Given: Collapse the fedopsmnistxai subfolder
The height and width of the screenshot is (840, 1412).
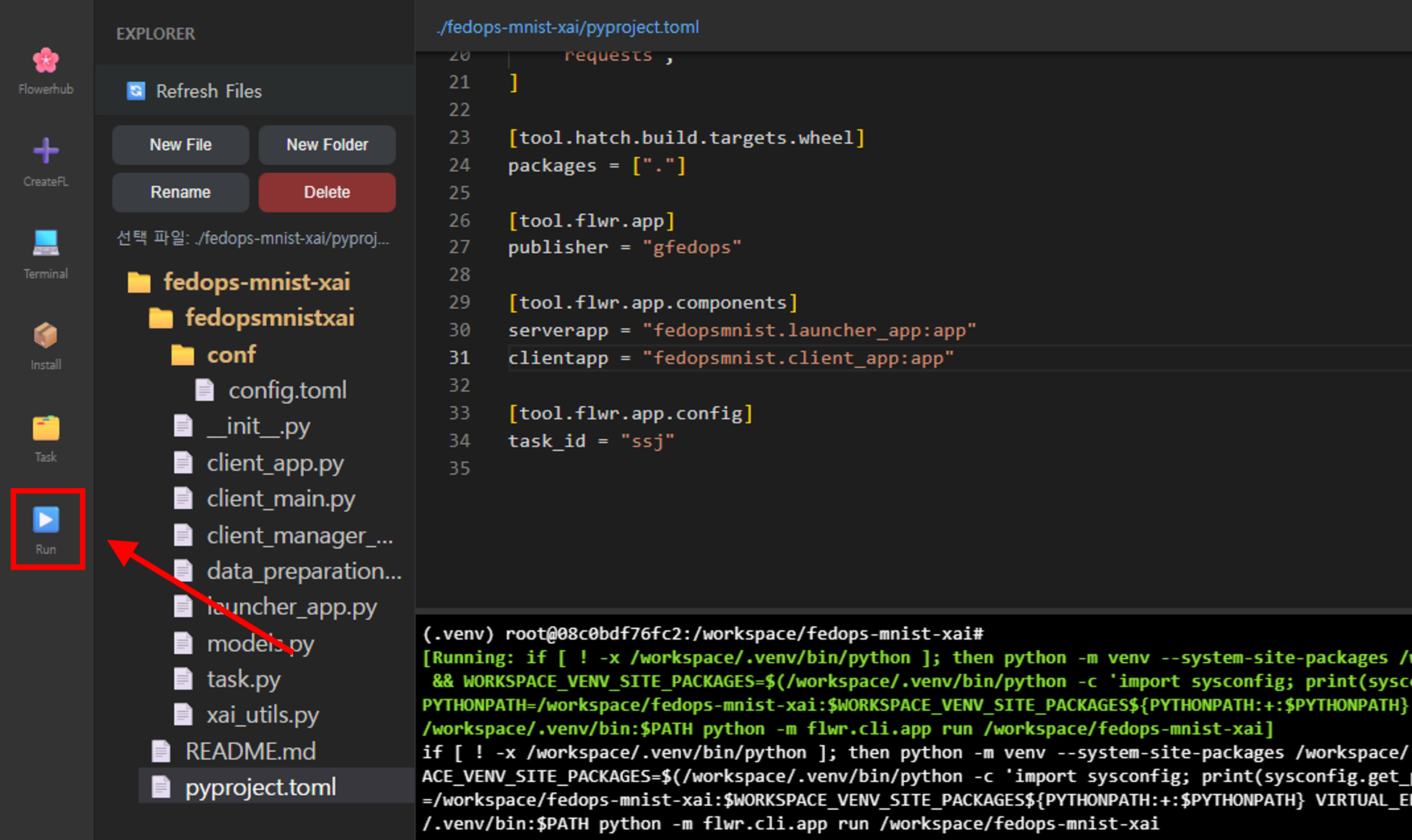Looking at the screenshot, I should pyautogui.click(x=269, y=318).
